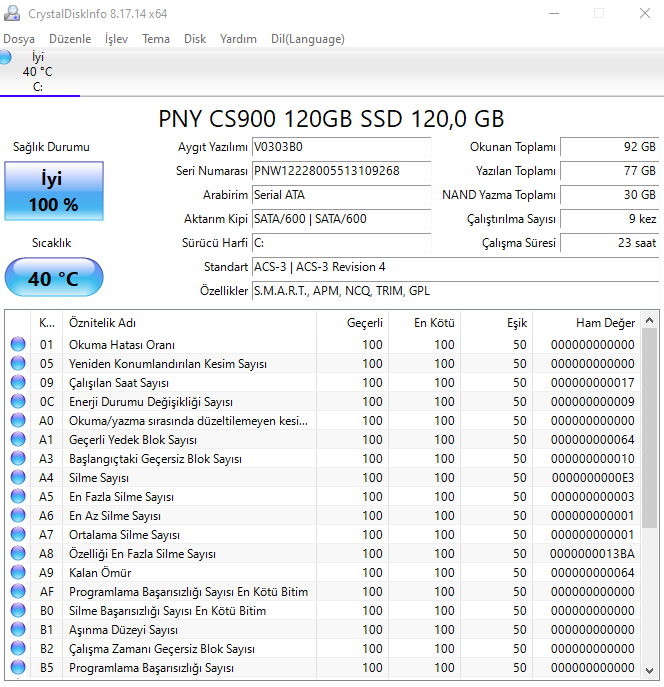Open the Disk menu
Screen dimensions: 664x687
coord(195,39)
